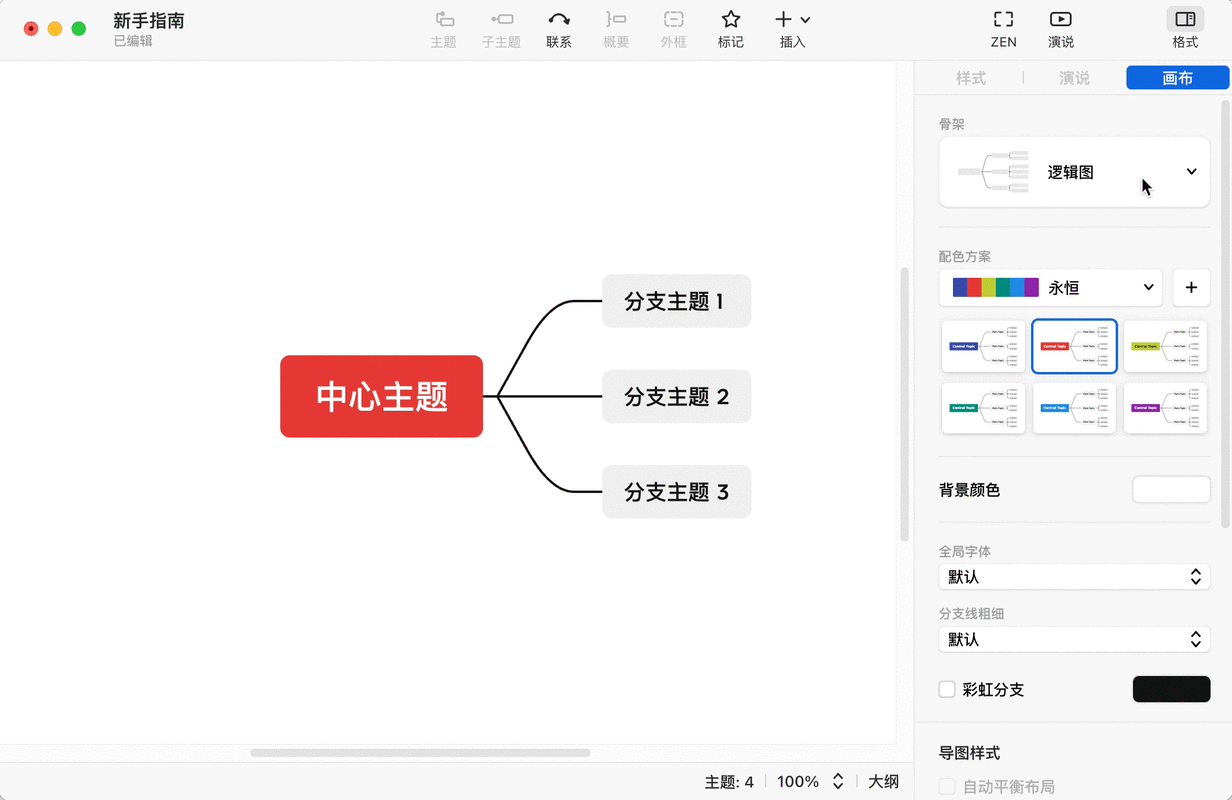Open the 背景颜色 background color swatch
1232x800 pixels.
click(1171, 490)
